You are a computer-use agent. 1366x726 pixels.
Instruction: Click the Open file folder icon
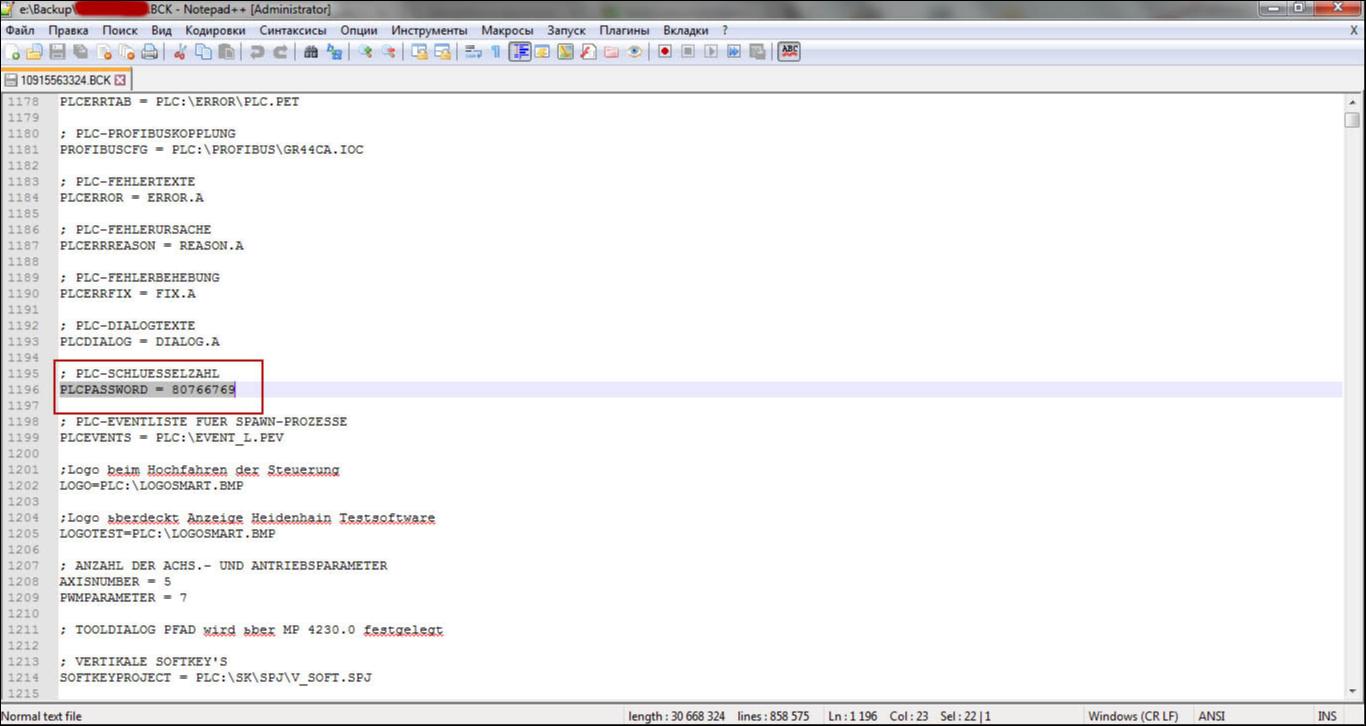35,52
